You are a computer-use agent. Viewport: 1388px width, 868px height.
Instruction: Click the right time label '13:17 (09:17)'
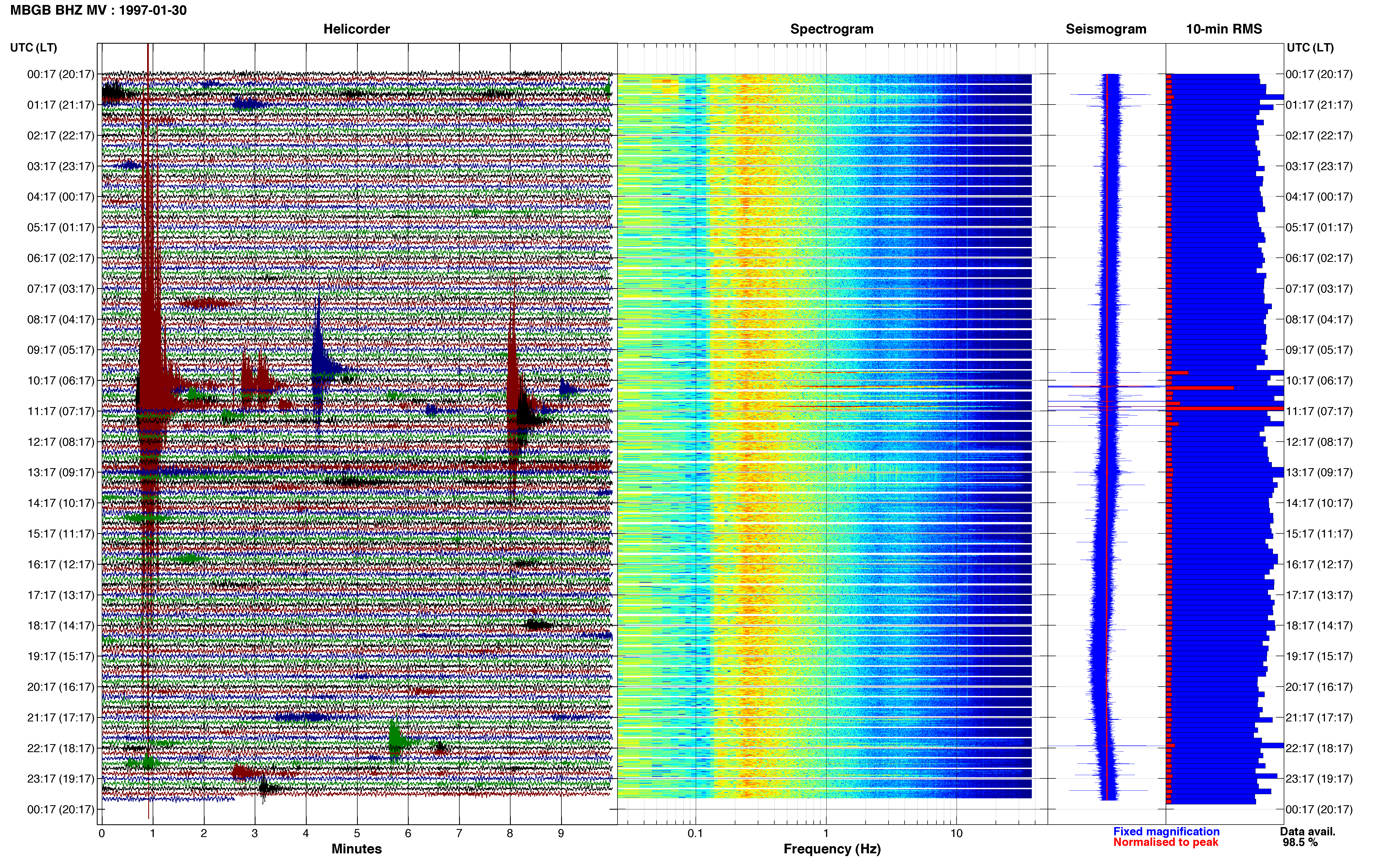click(1319, 473)
